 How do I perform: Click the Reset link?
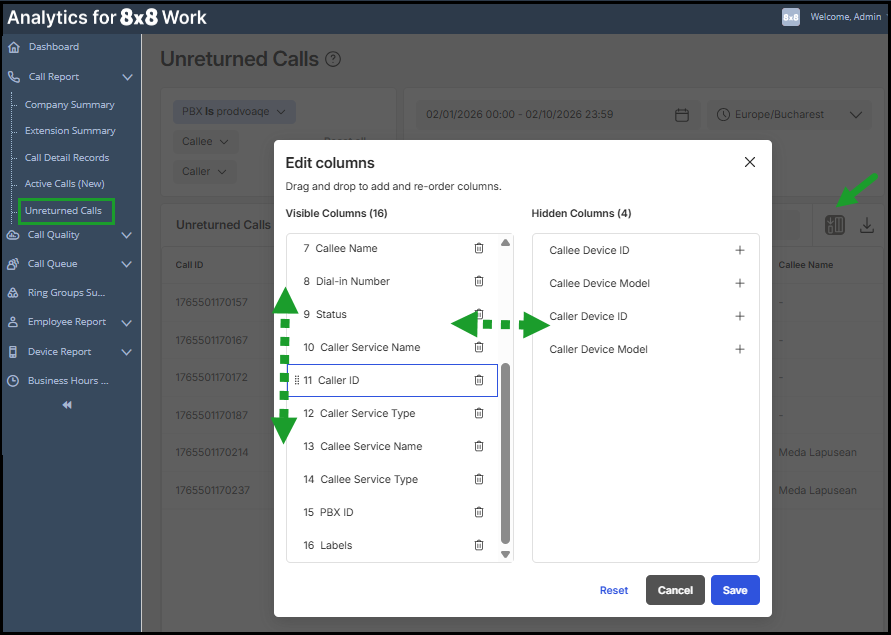tap(614, 590)
